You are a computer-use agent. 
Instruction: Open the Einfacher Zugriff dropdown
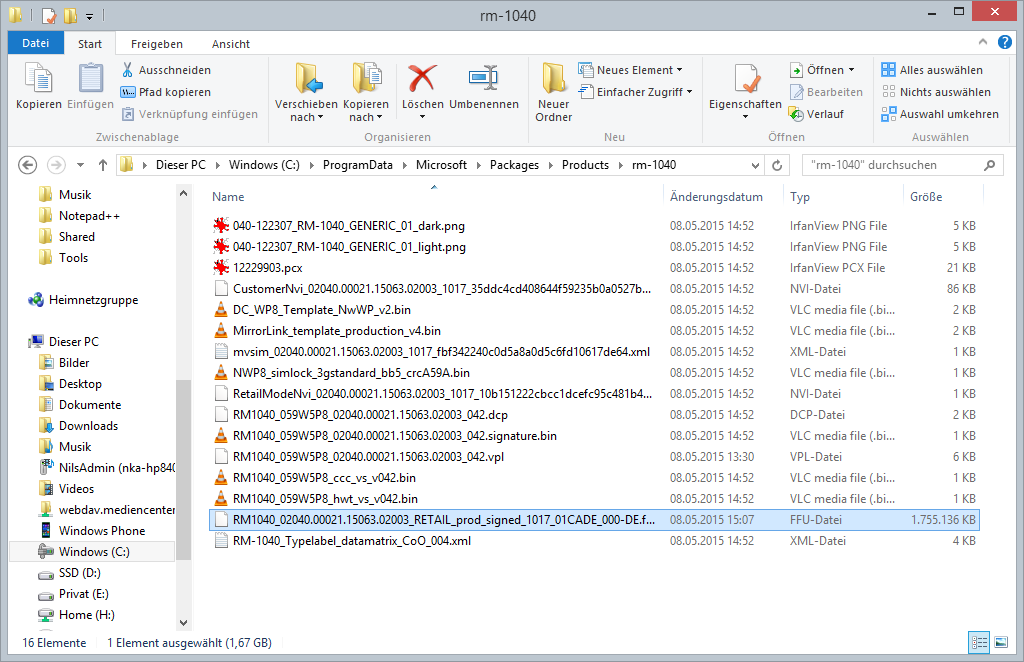[635, 92]
